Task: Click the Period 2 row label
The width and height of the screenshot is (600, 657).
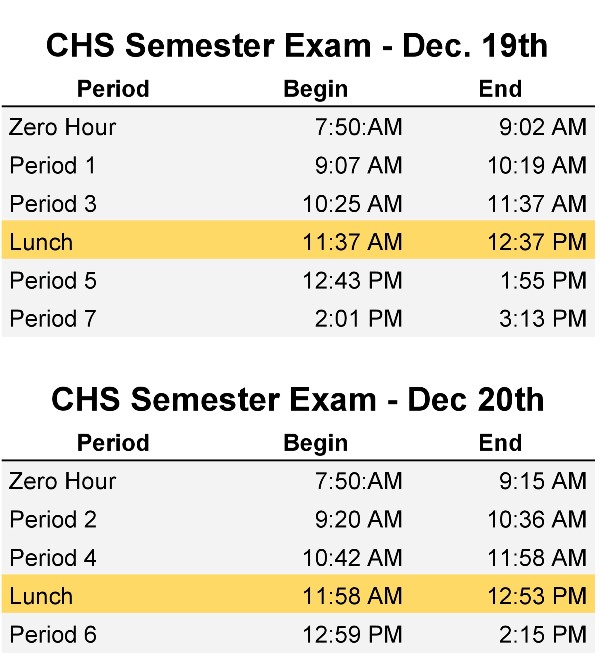Action: (x=53, y=519)
